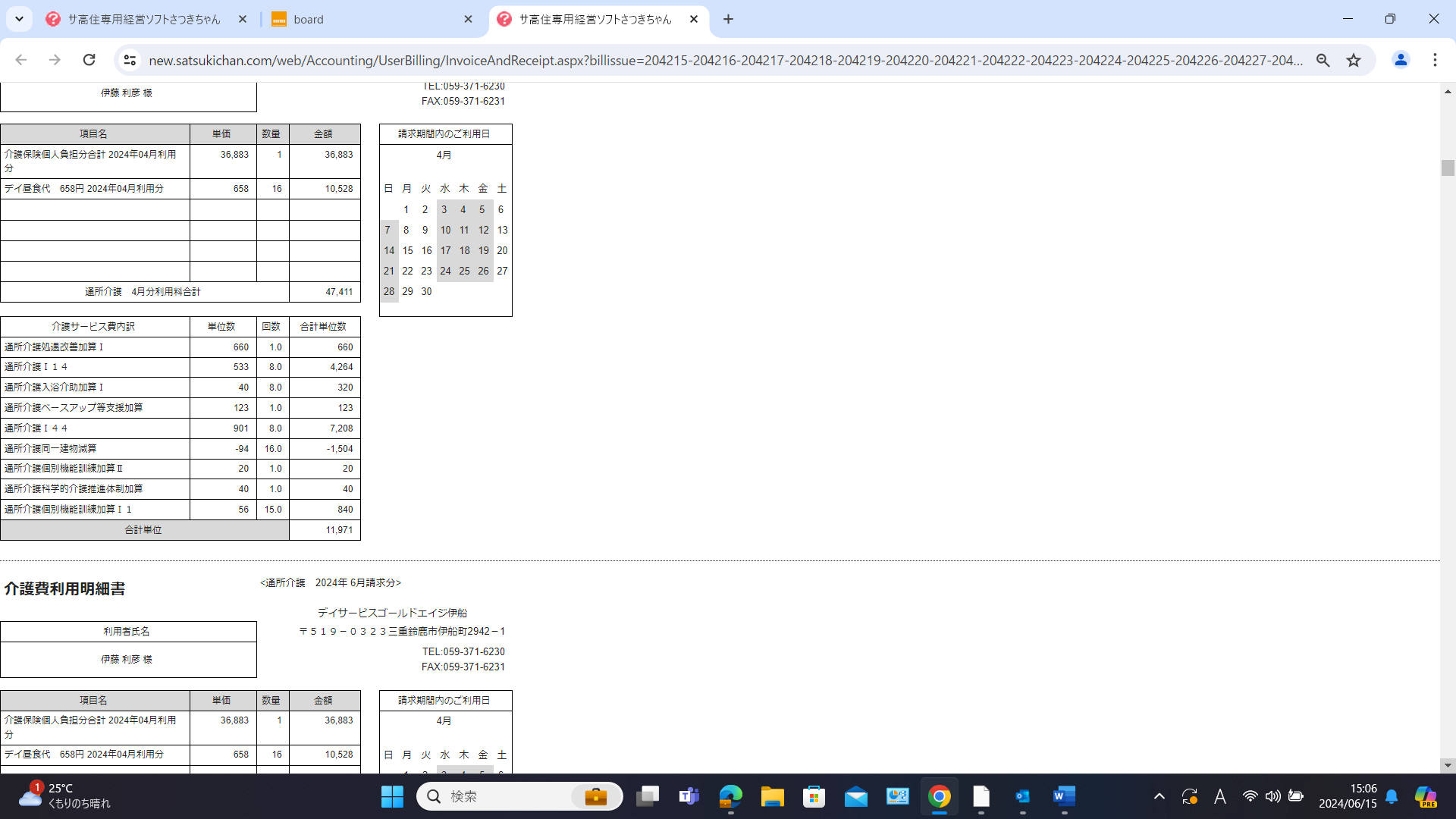
Task: Open Chrome profile avatar menu
Action: pos(1401,60)
